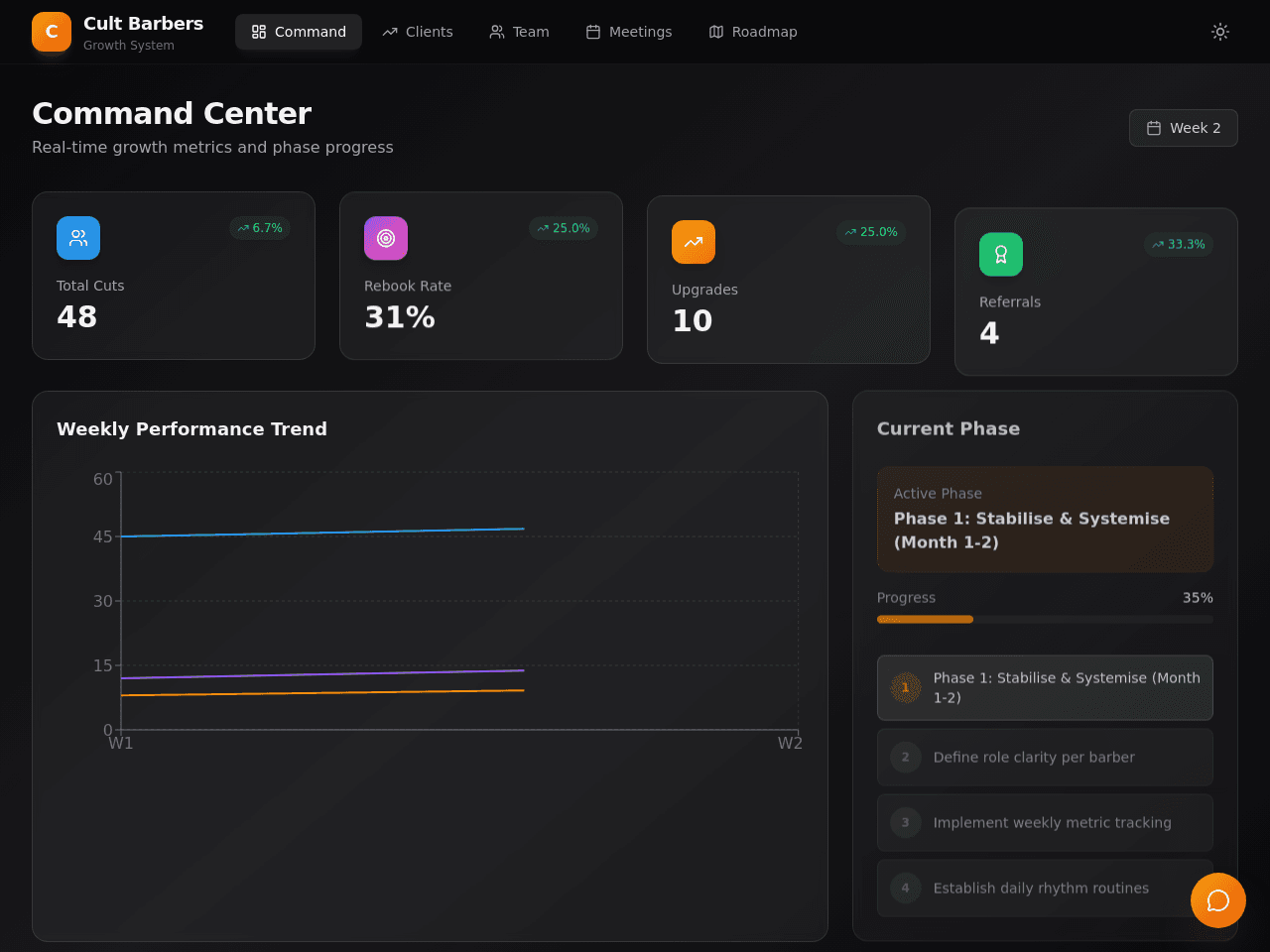Click the Cult Barbers logo icon
1270x952 pixels.
(x=52, y=32)
